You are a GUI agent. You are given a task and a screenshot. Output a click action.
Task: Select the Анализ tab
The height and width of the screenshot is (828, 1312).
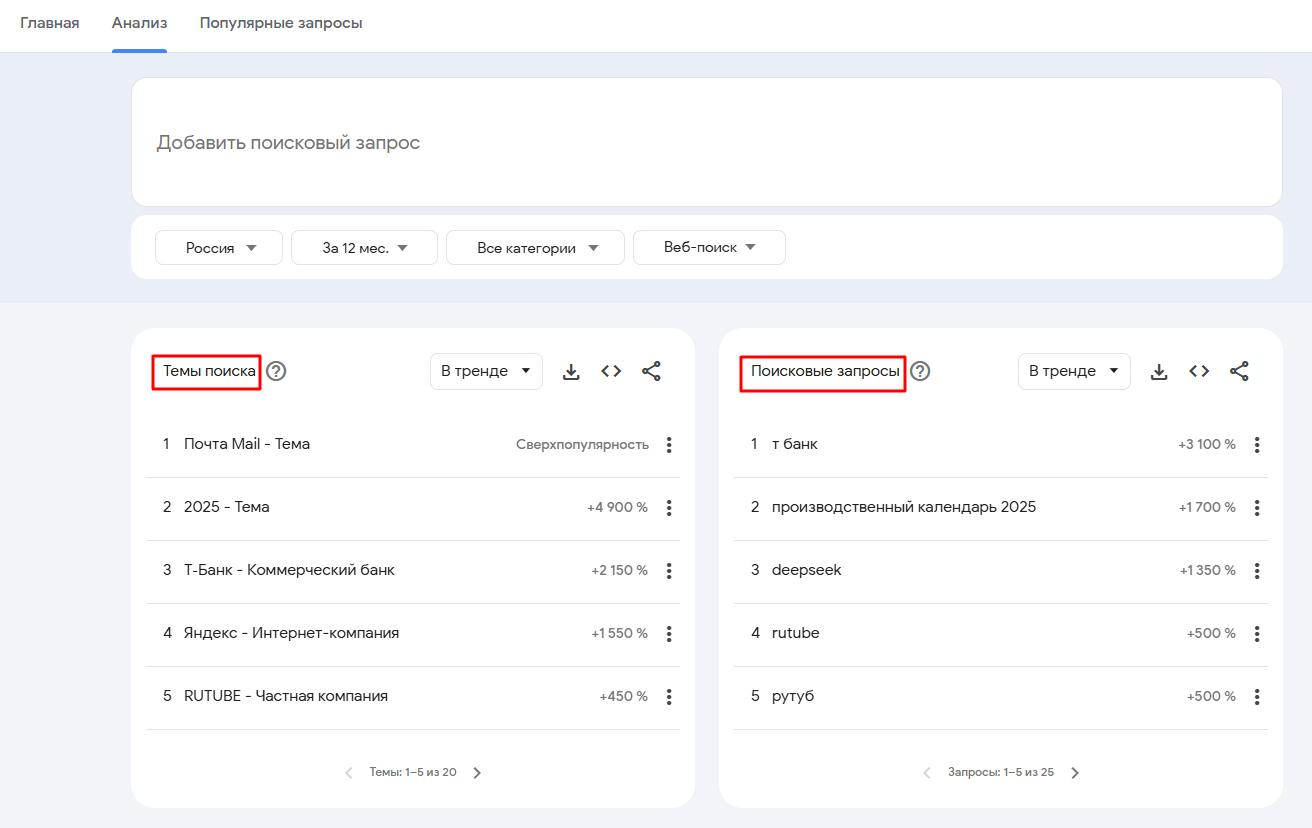point(139,23)
